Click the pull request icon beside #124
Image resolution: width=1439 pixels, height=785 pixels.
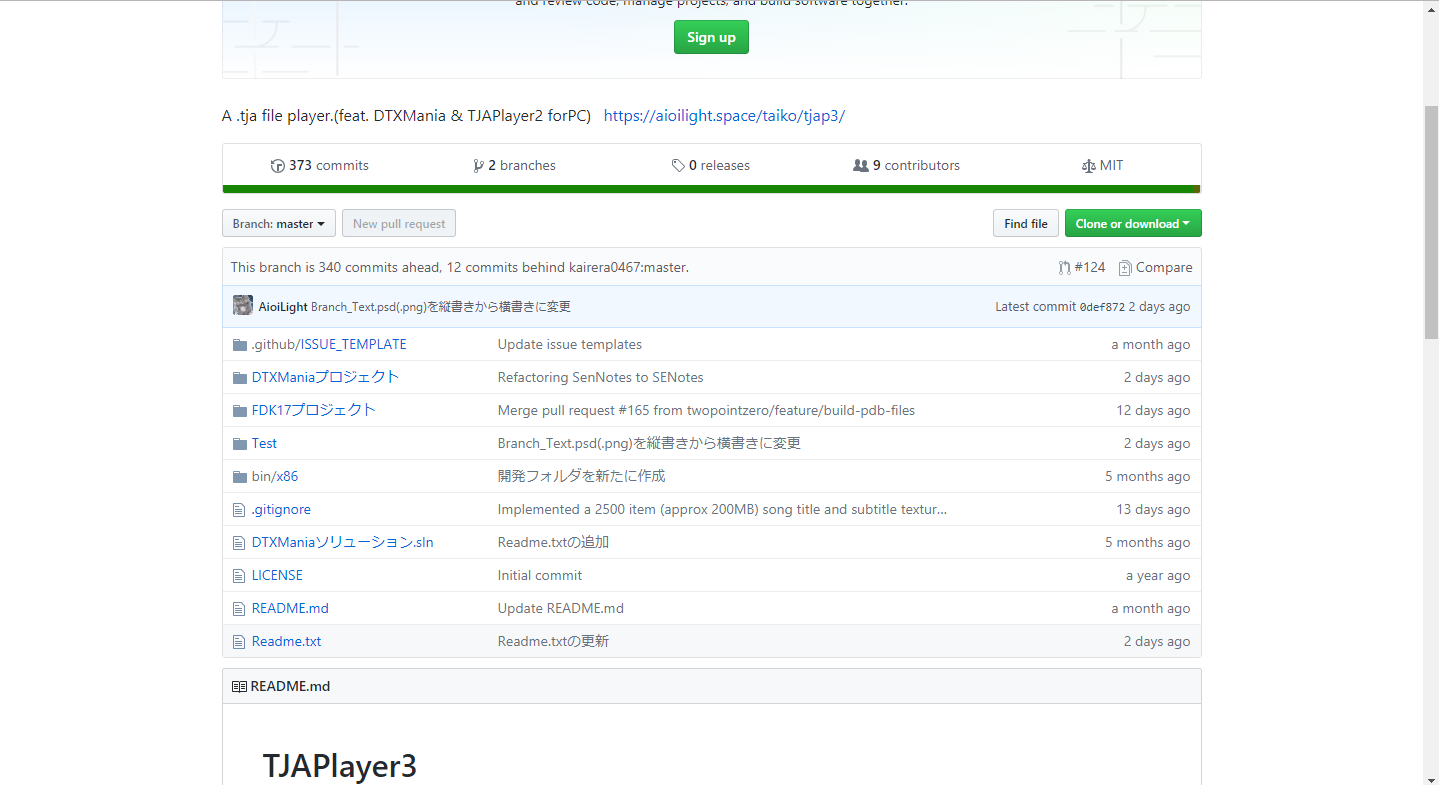1065,268
